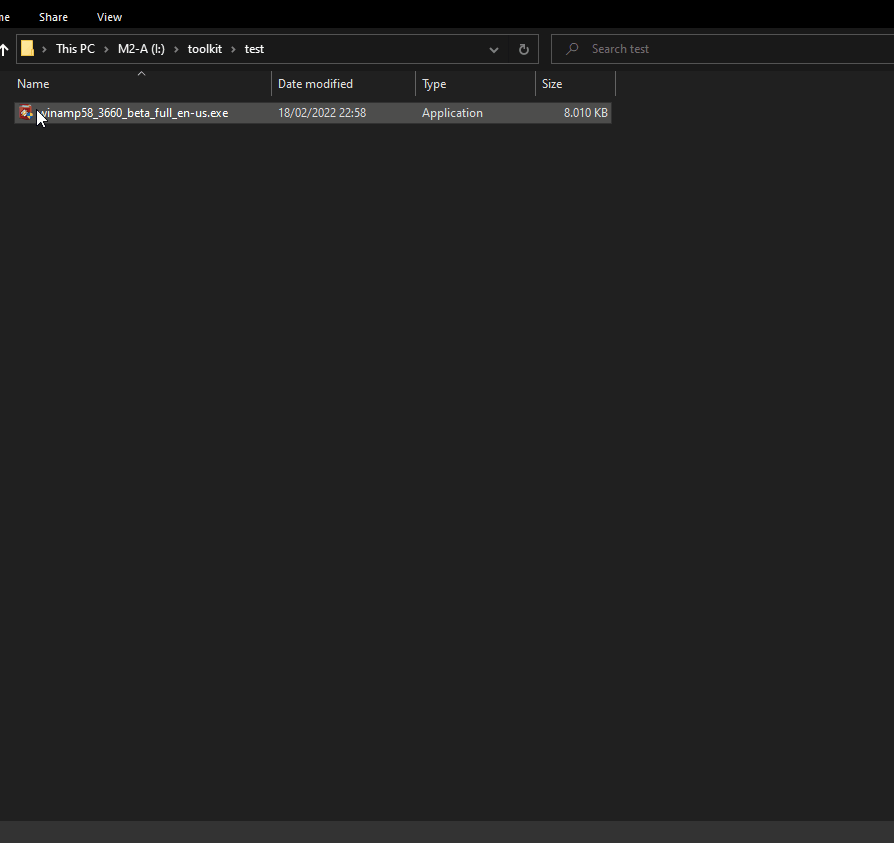The image size is (894, 843).
Task: Click the Up navigation arrow
Action: [x=4, y=49]
